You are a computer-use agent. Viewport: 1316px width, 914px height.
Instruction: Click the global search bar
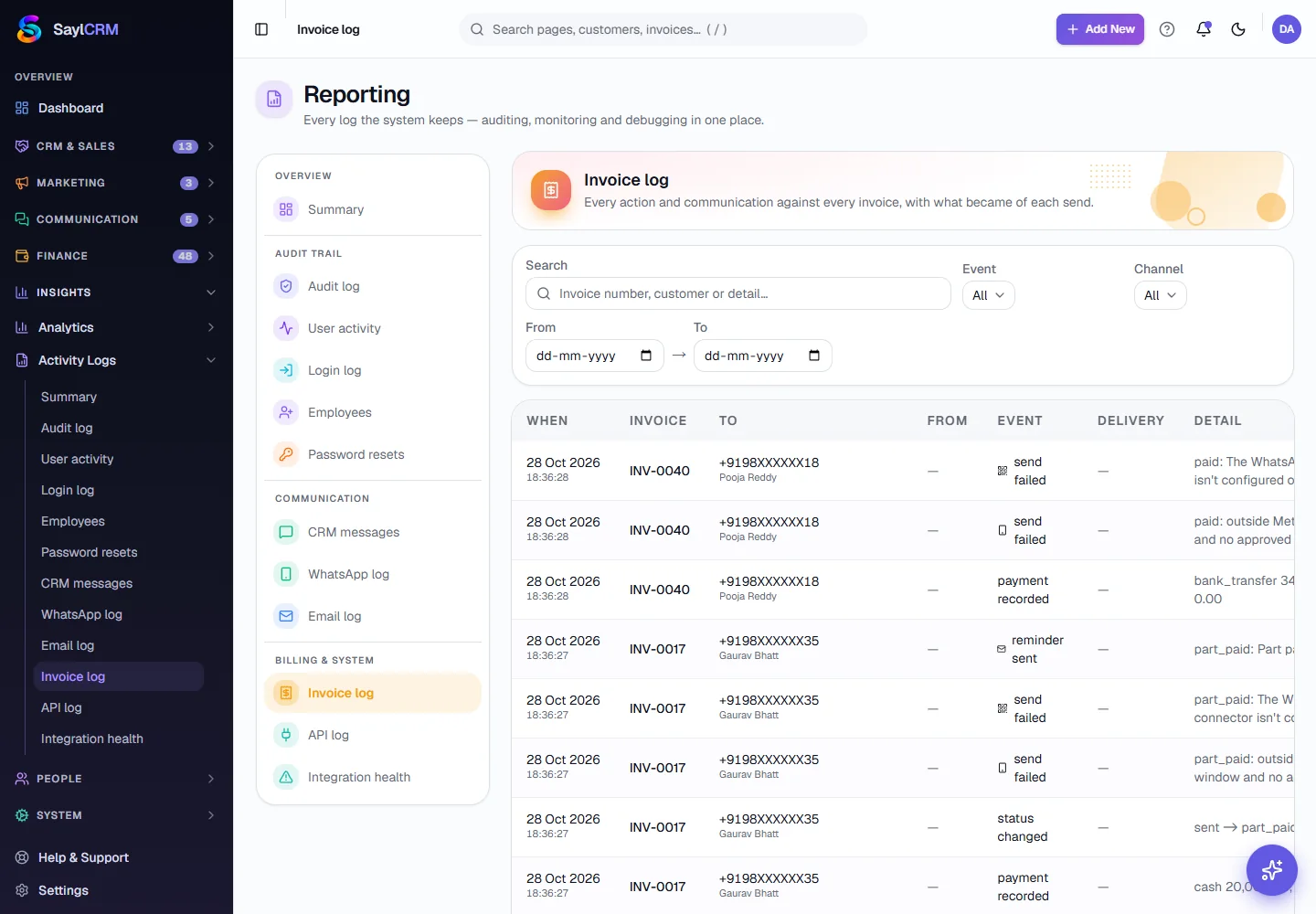click(x=663, y=29)
